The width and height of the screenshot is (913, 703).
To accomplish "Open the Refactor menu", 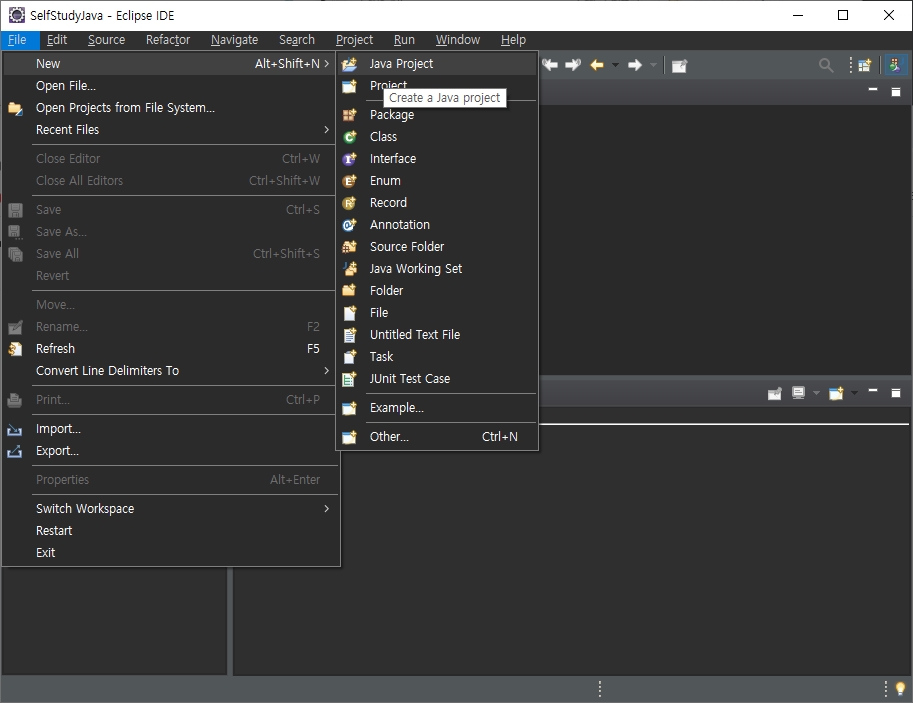I will click(168, 40).
